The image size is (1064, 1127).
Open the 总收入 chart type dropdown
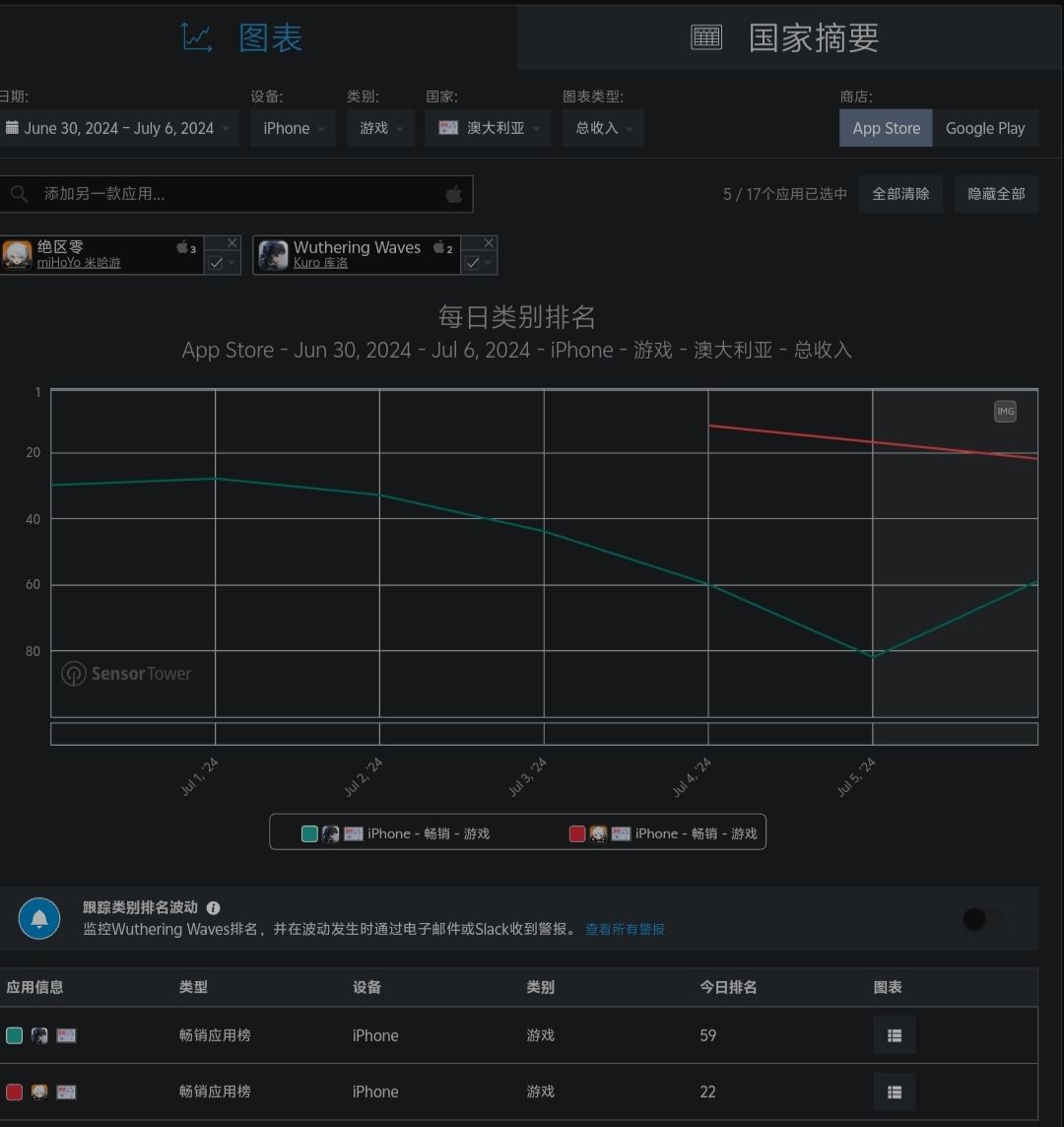(603, 128)
